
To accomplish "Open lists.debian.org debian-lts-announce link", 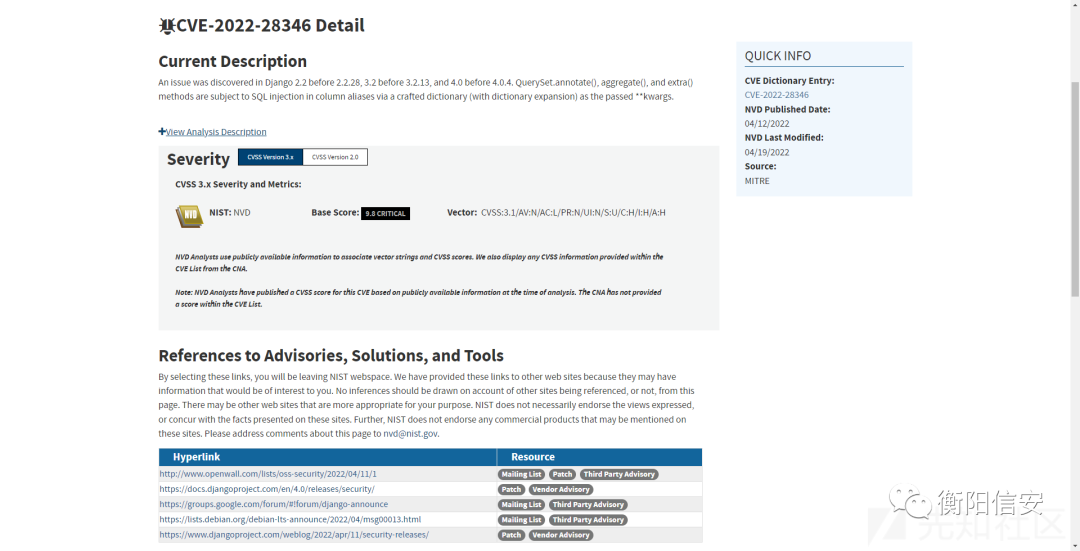I will 290,519.
